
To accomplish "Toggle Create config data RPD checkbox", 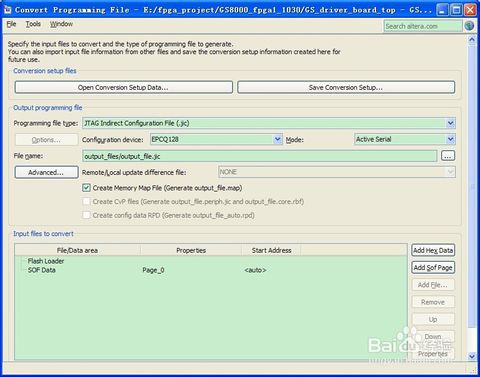I will click(86, 215).
